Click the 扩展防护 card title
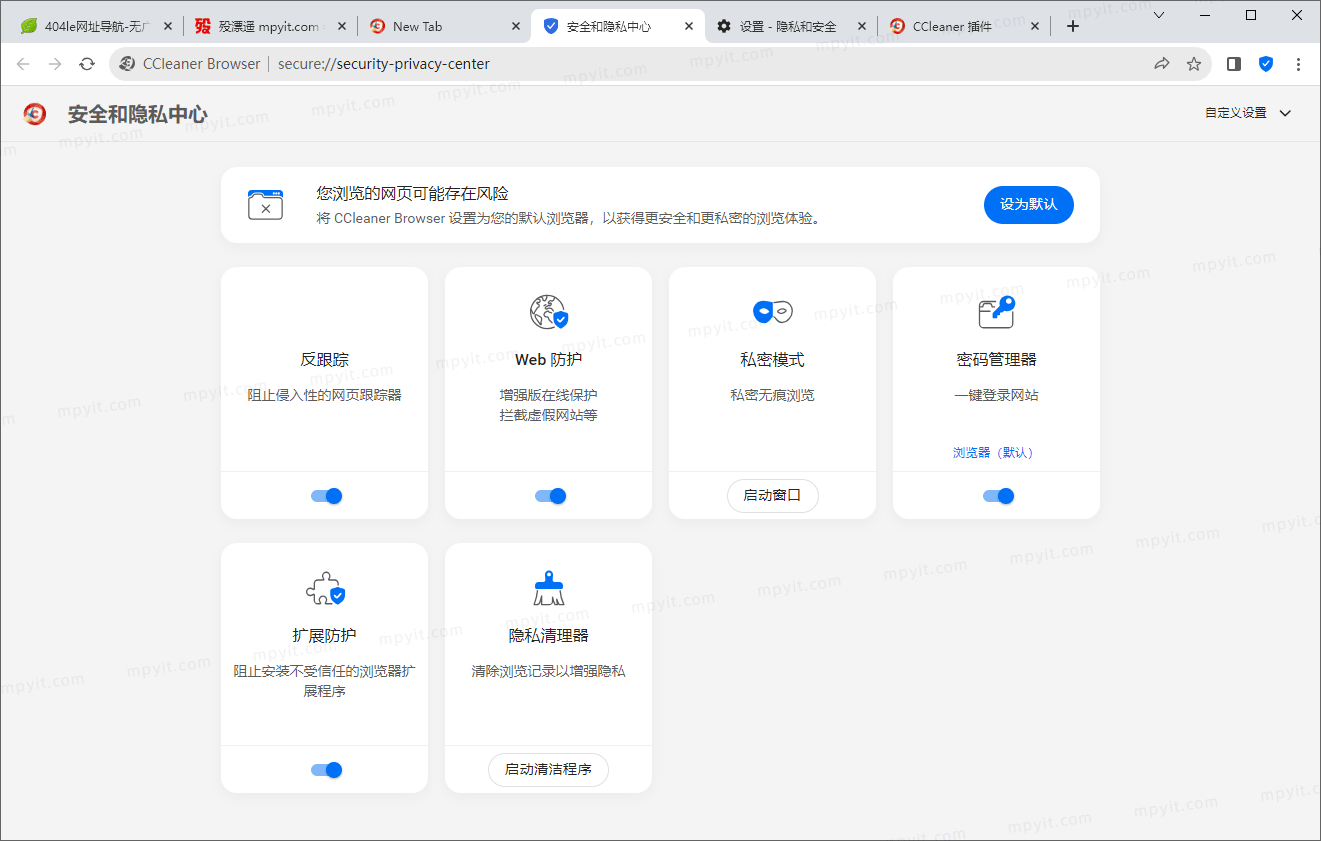Screen dimensions: 1321x841 click(324, 636)
